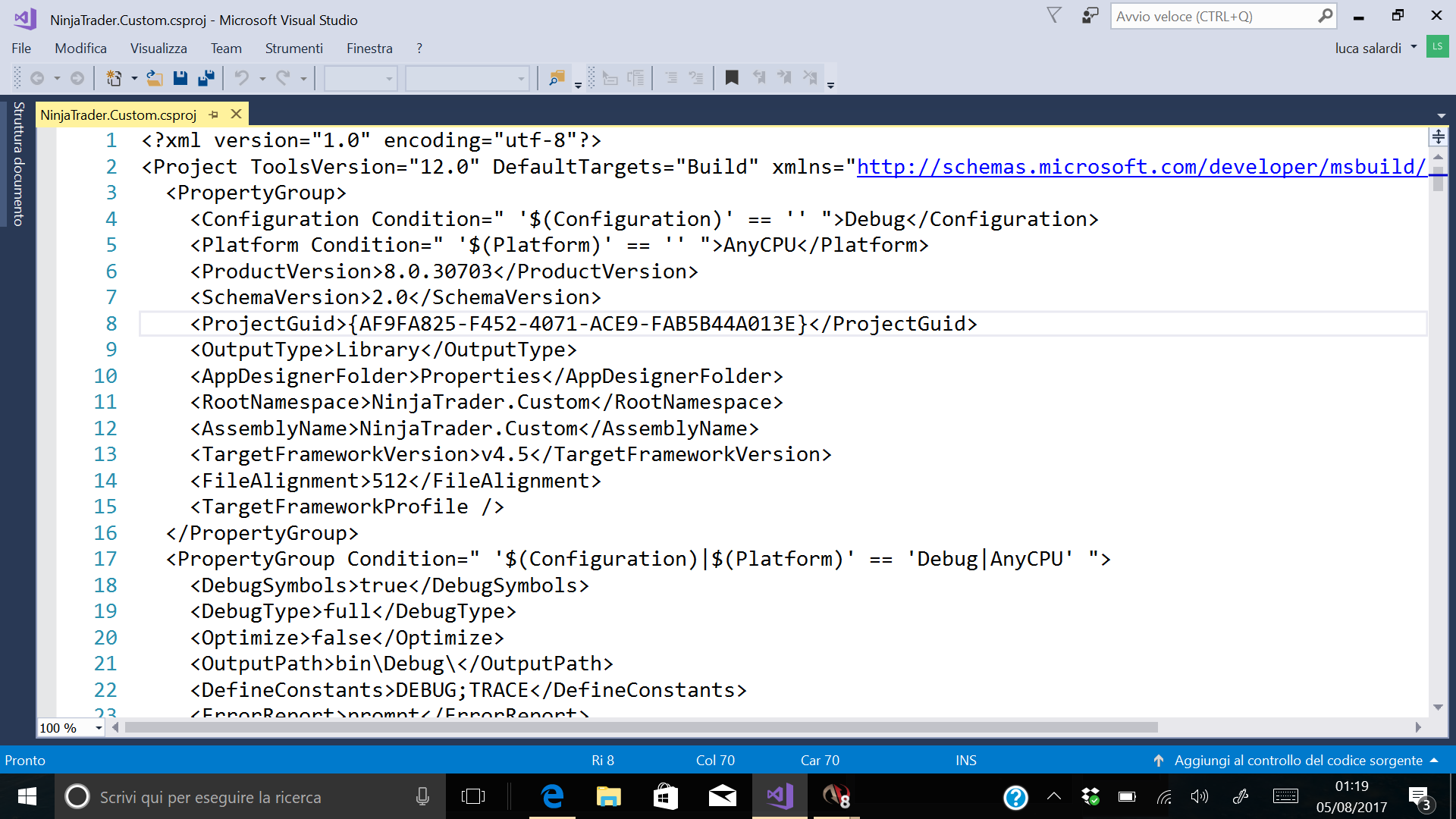The height and width of the screenshot is (819, 1456).
Task: Click the Avvio veloce search field
Action: 1213,16
